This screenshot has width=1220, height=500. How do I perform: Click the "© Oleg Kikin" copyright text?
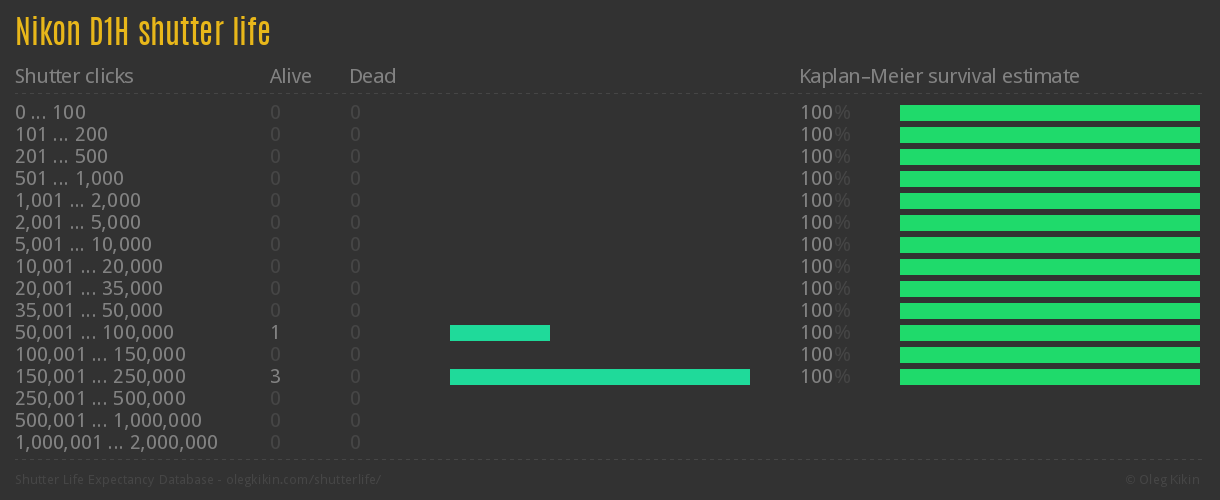[x=1164, y=480]
